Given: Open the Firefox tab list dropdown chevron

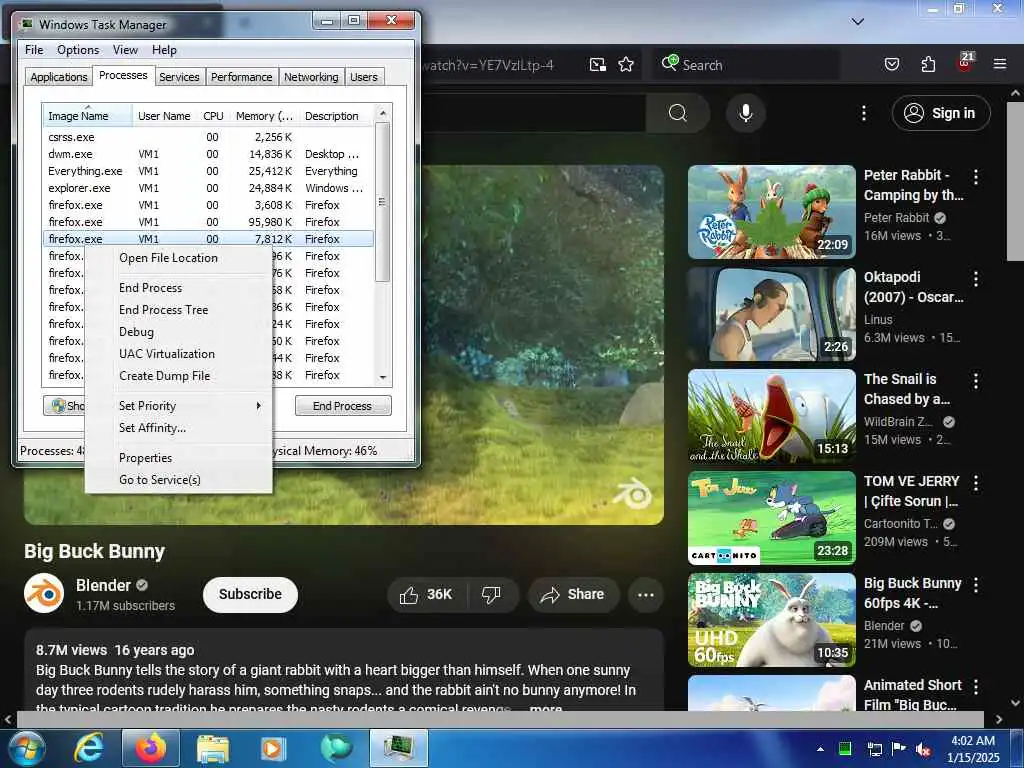Looking at the screenshot, I should click(857, 22).
